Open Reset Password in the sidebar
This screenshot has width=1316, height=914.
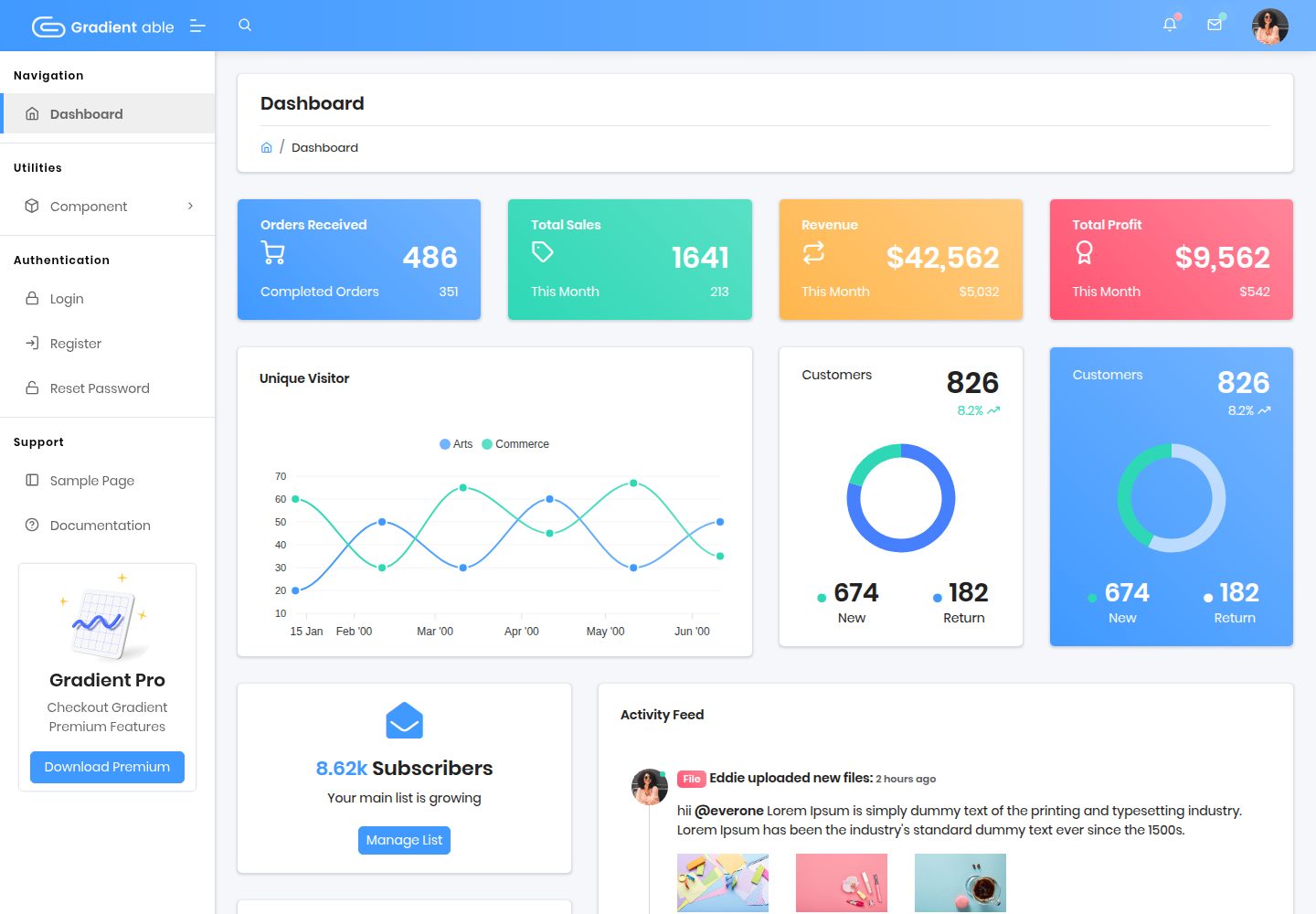click(108, 388)
